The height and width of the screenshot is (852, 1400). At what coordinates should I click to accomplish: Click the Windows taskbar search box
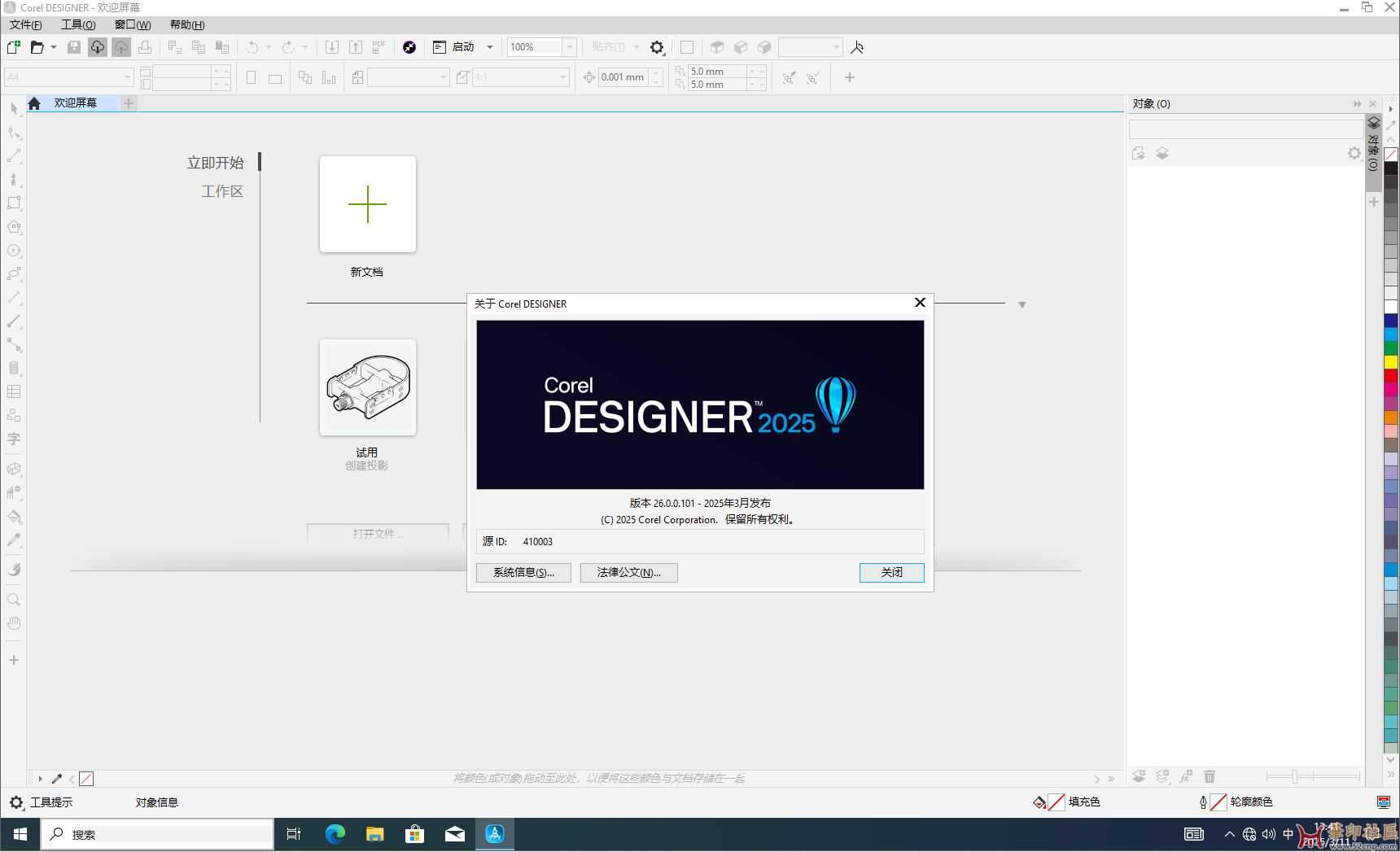coord(157,834)
